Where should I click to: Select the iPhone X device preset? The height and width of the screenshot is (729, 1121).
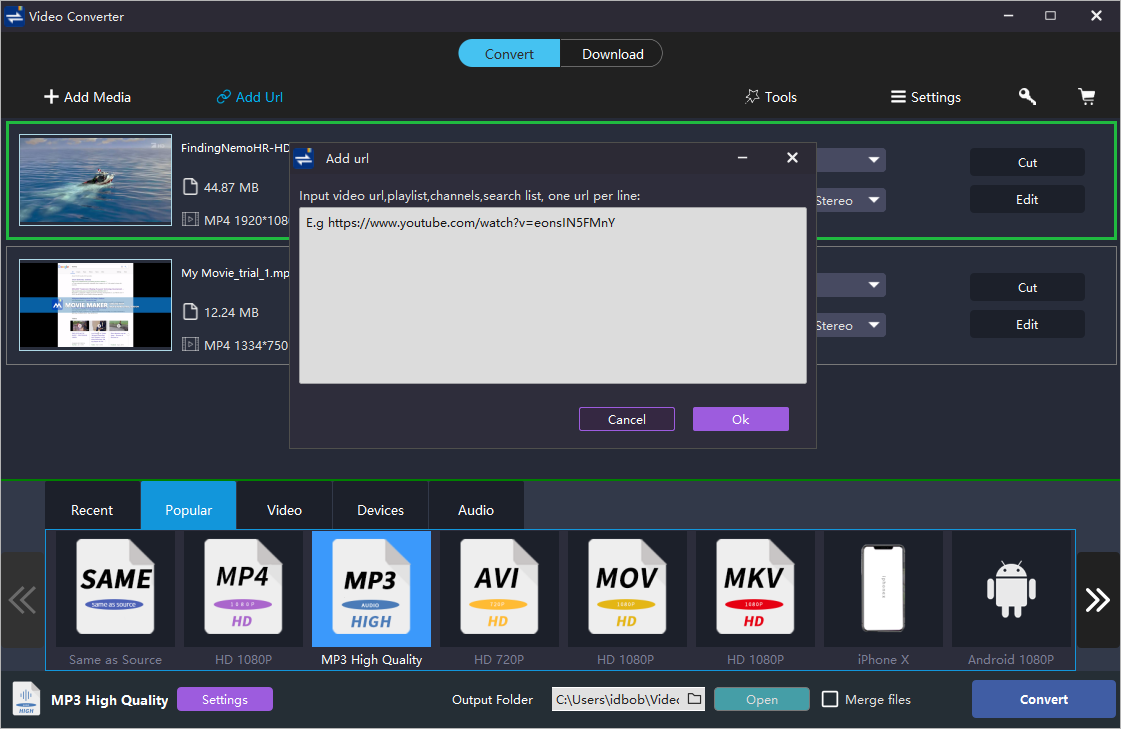pos(883,588)
